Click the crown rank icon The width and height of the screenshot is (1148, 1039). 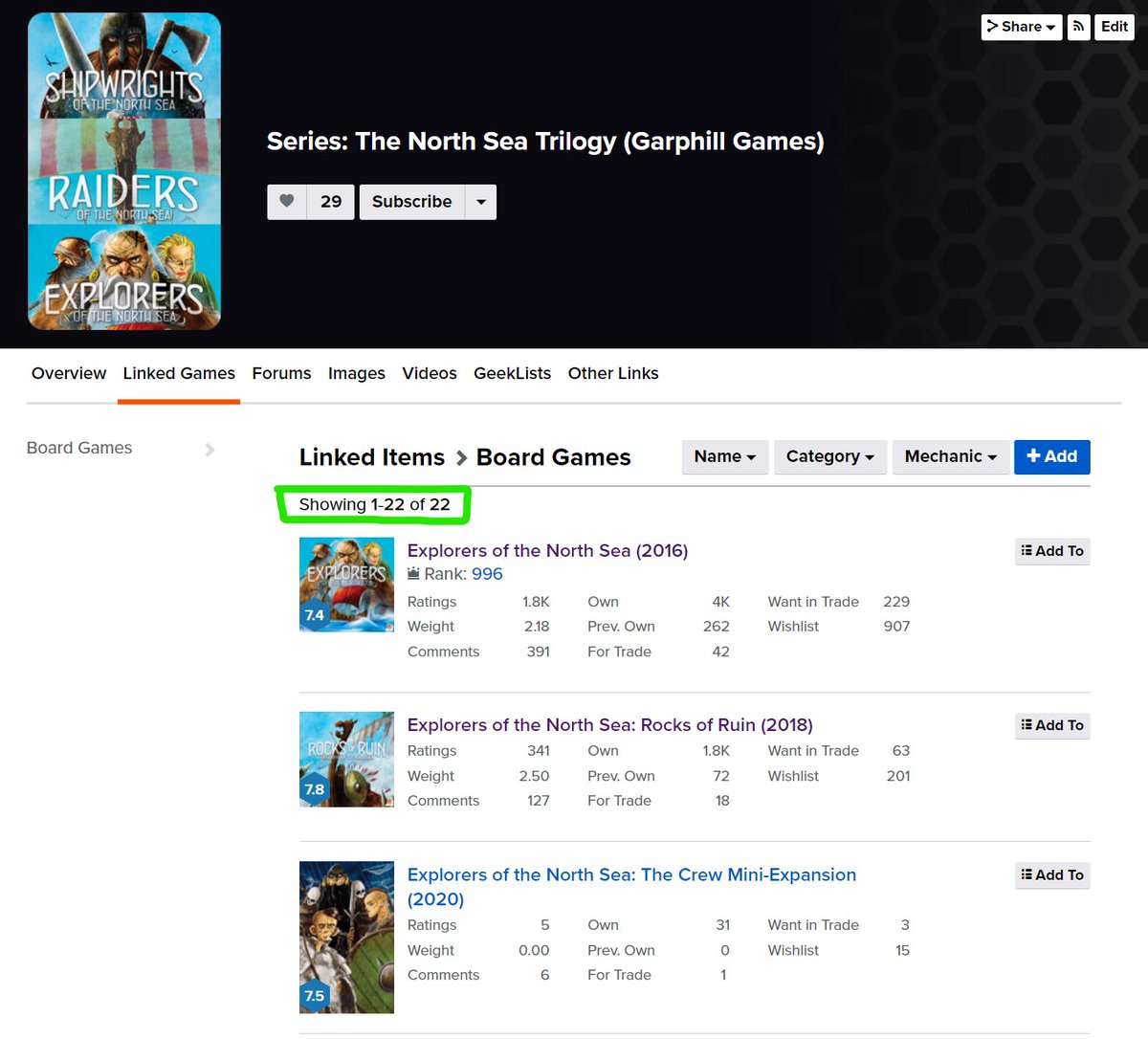pyautogui.click(x=413, y=574)
